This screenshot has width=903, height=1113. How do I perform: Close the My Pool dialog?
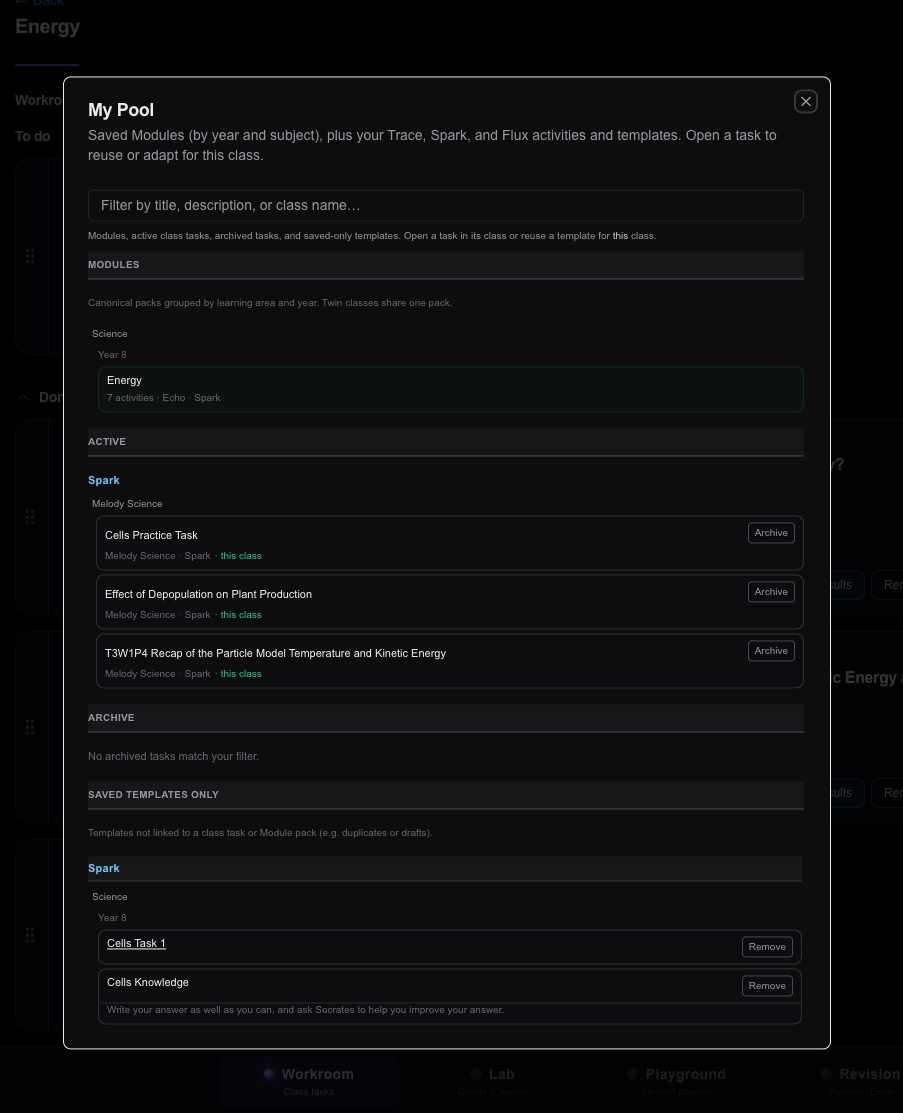click(806, 102)
